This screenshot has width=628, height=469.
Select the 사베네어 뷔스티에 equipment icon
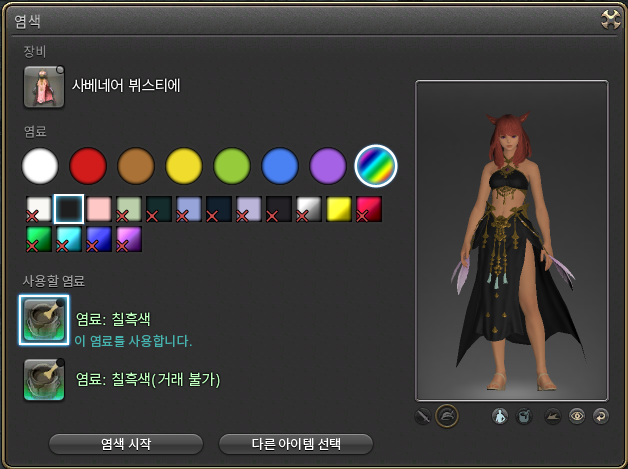44,87
